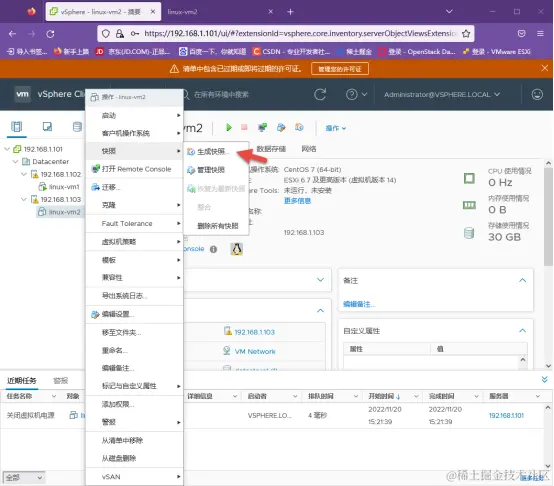This screenshot has width=554, height=486.
Task: Click the Pocket save icon in Firefox
Action: click(x=521, y=34)
